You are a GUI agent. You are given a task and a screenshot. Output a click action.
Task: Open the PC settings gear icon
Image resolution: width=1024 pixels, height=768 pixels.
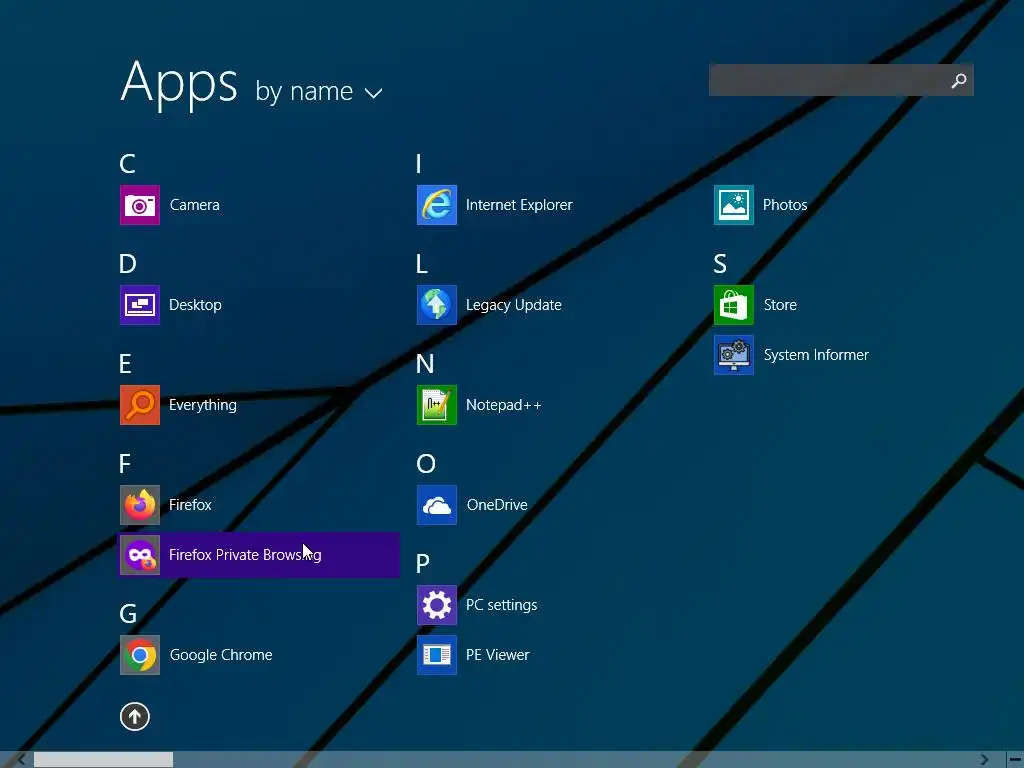click(x=437, y=605)
